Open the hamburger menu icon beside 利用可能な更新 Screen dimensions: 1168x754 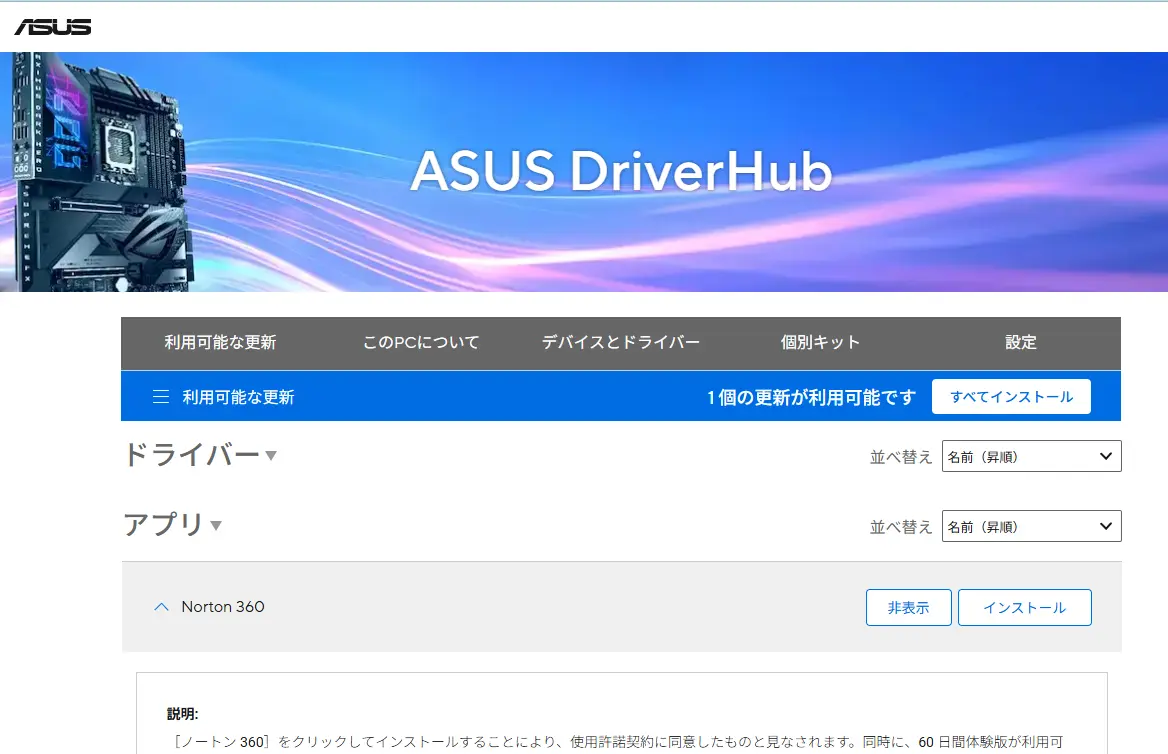161,396
